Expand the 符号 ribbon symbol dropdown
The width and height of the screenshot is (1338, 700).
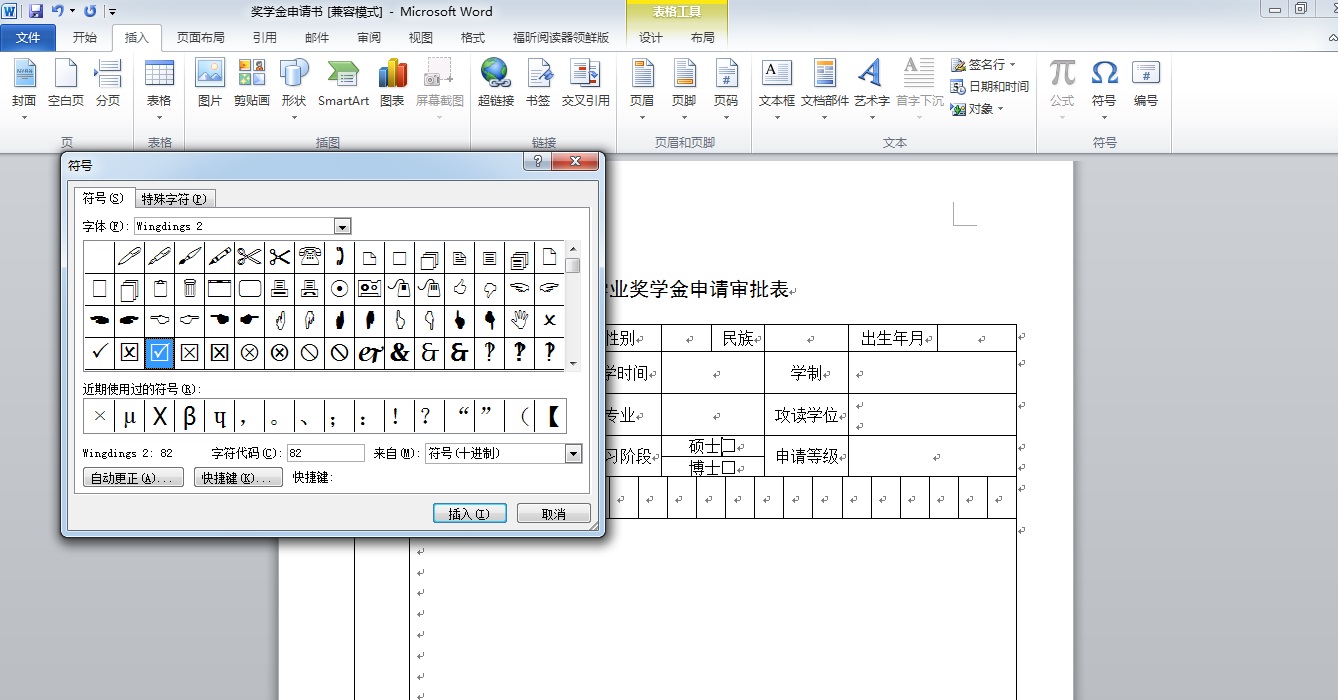1104,118
